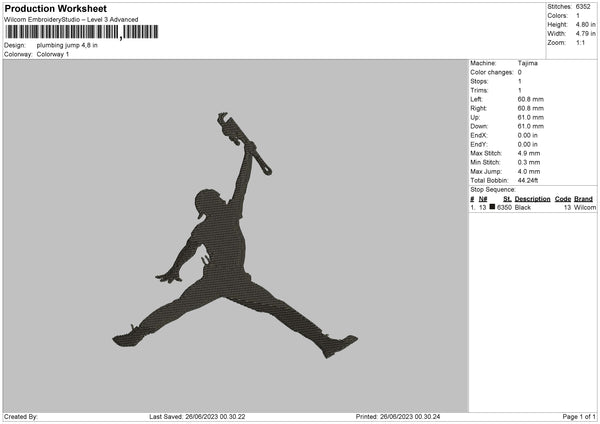Click the 'Last Saved' timestamp in footer
Viewport: 600px width, 424px height.
click(197, 417)
